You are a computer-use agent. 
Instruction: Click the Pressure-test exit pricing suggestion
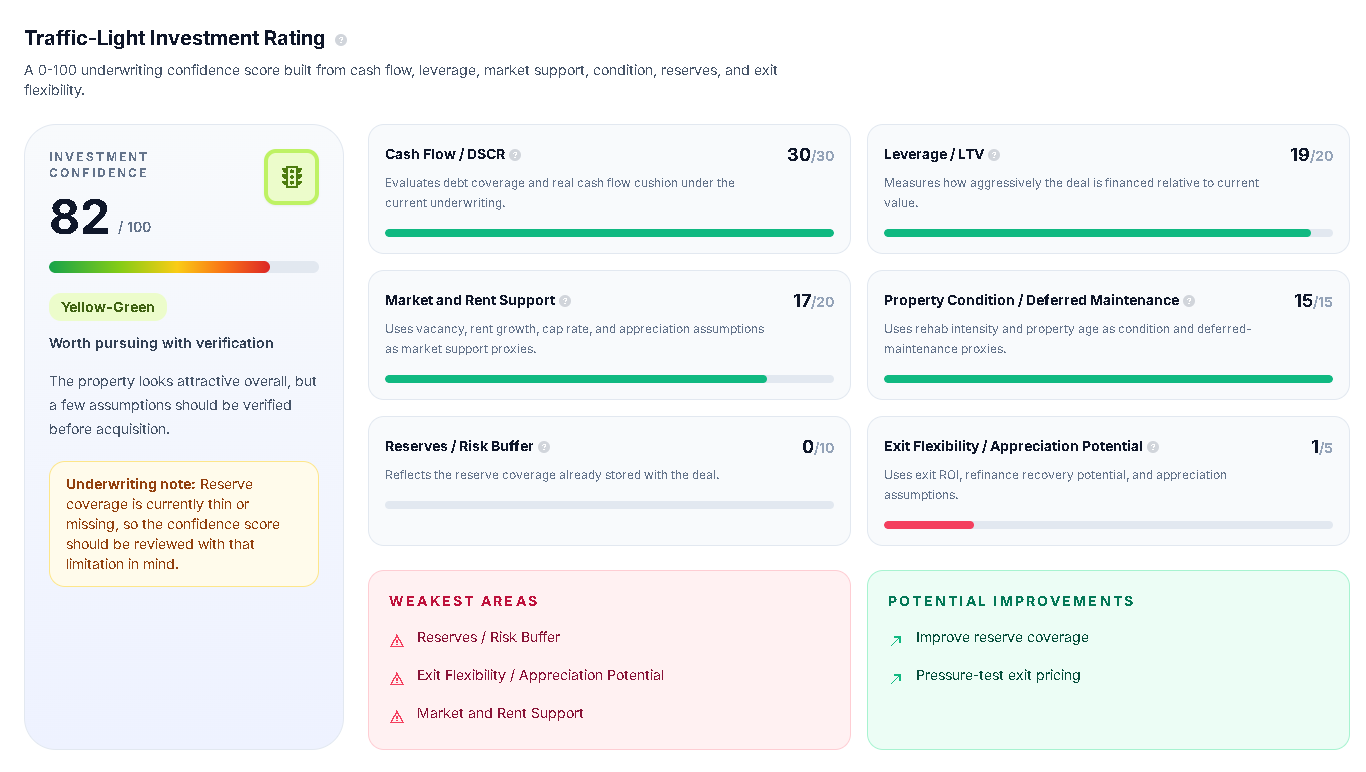pyautogui.click(x=998, y=675)
